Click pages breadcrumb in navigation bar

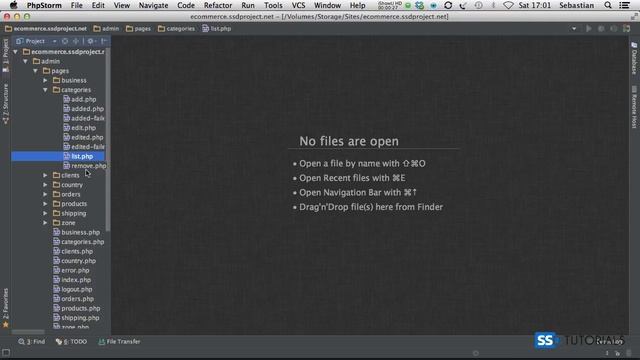pyautogui.click(x=138, y=29)
